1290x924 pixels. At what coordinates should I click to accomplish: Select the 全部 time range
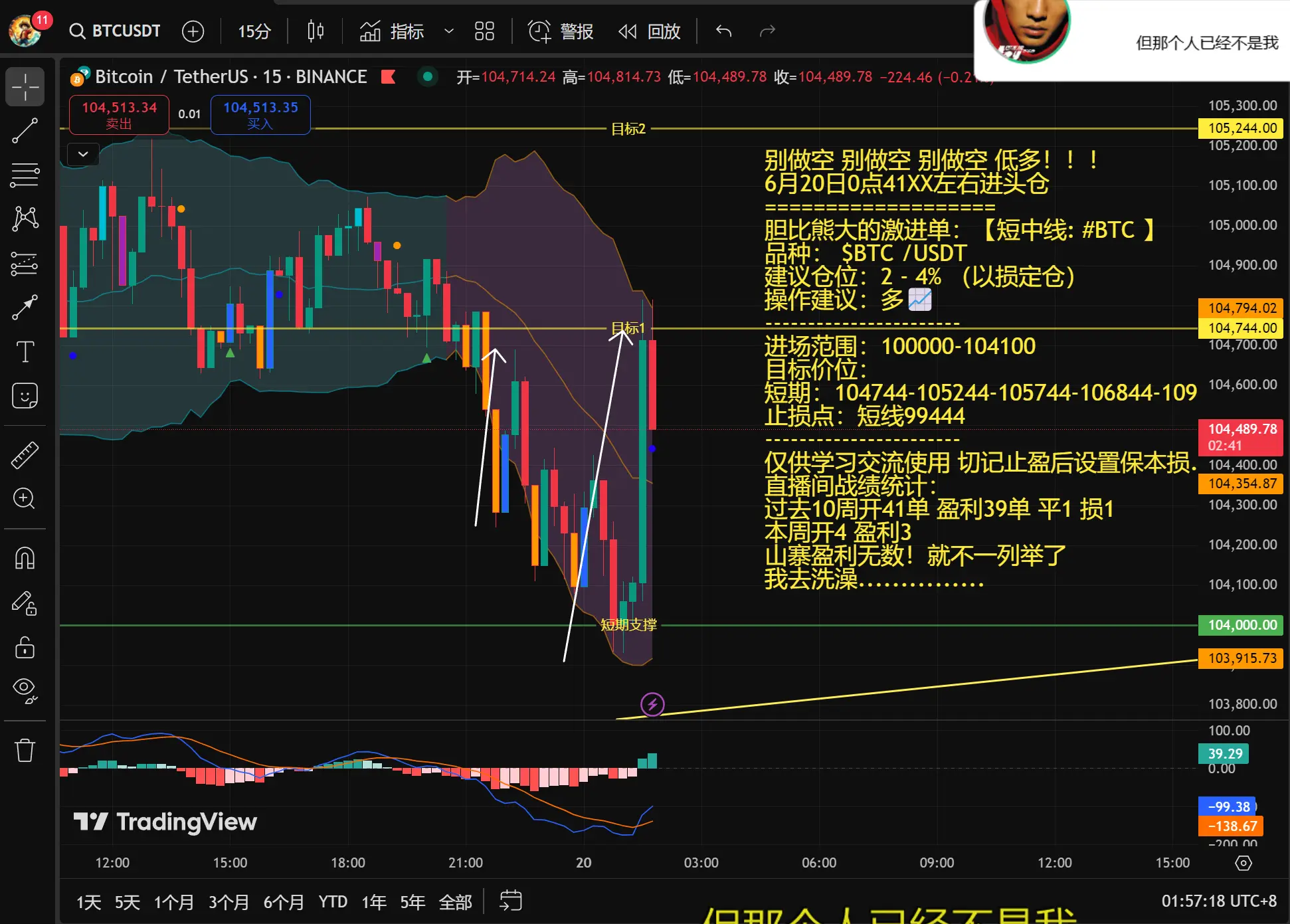[x=456, y=902]
